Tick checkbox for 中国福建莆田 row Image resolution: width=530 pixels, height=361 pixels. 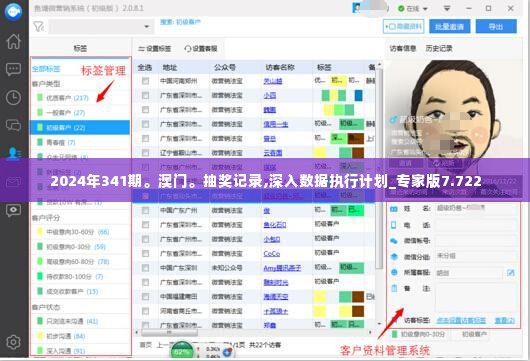click(x=145, y=297)
